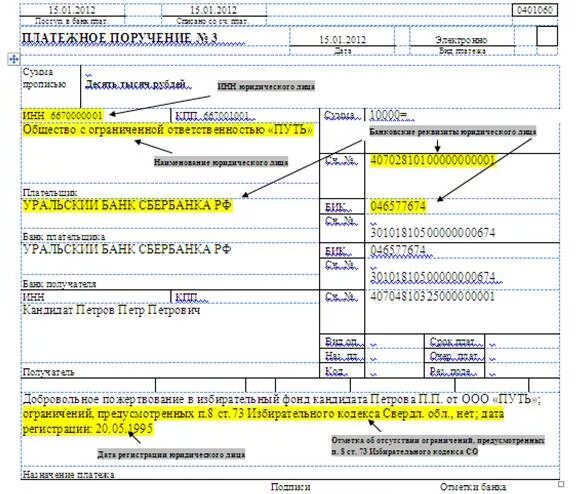The height and width of the screenshot is (494, 577).
Task: Click the "Подписи" label
Action: pyautogui.click(x=290, y=487)
